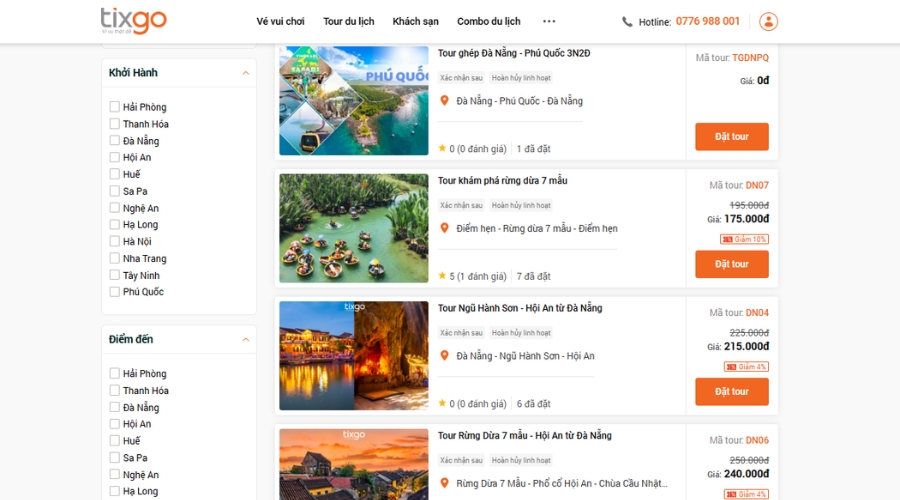Viewport: 900px width, 500px height.
Task: Open Tour Ngũ Hành Sơn - Hội An title
Action: pyautogui.click(x=520, y=308)
